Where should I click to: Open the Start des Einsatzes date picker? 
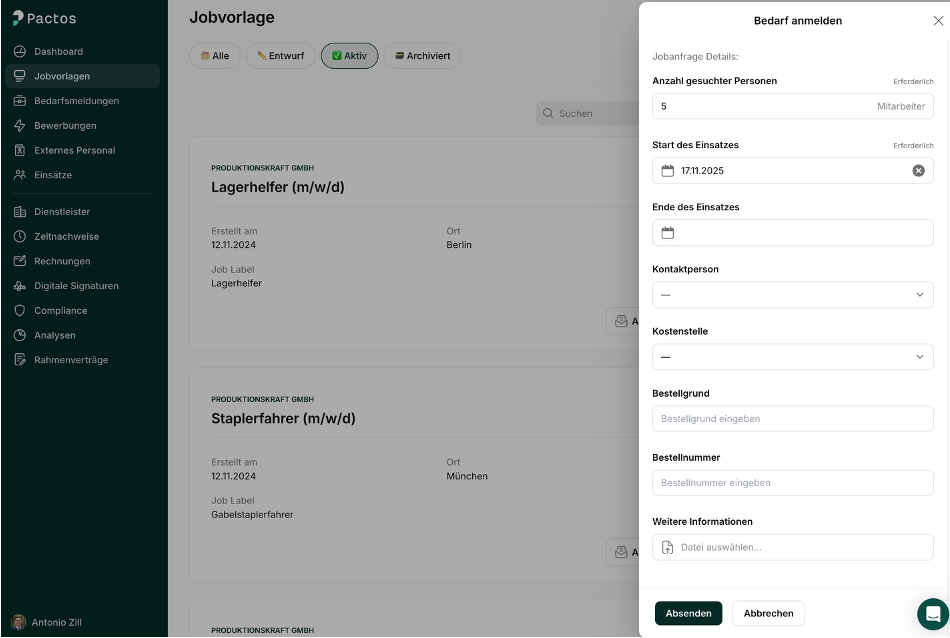click(668, 170)
